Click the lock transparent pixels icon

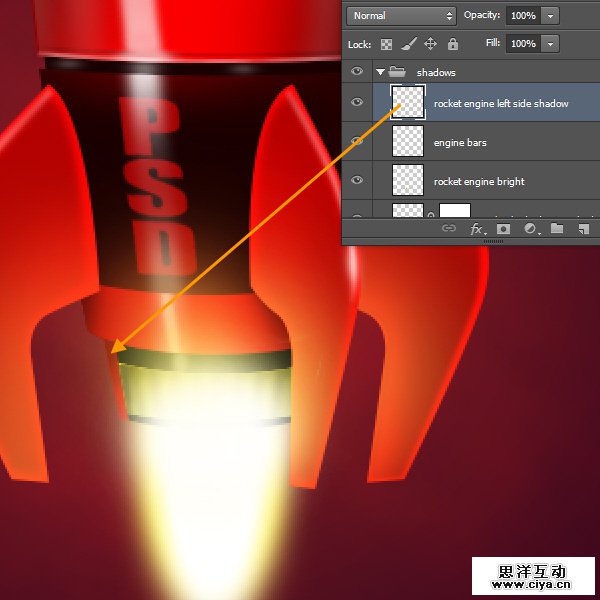(387, 44)
